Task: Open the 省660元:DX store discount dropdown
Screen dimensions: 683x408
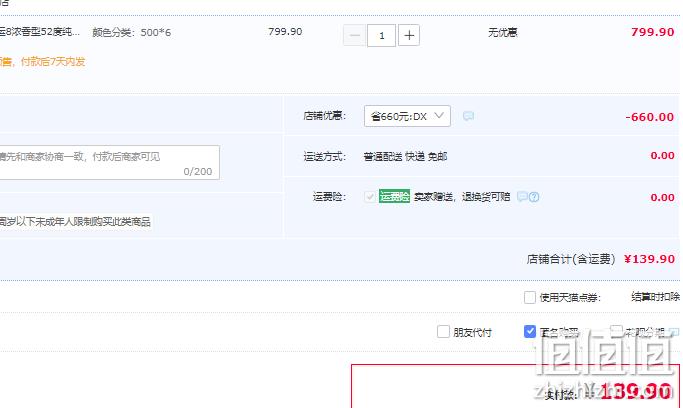Action: [x=407, y=116]
